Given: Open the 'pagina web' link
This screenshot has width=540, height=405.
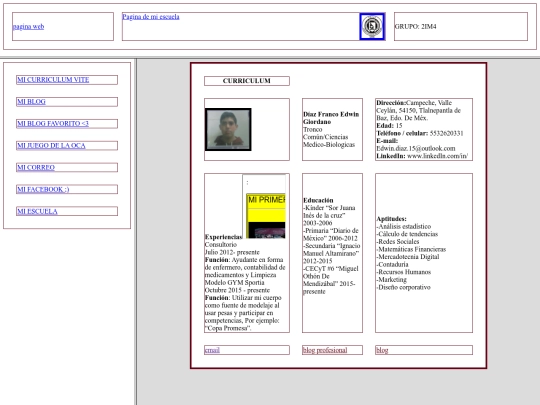Looking at the screenshot, I should [x=28, y=27].
